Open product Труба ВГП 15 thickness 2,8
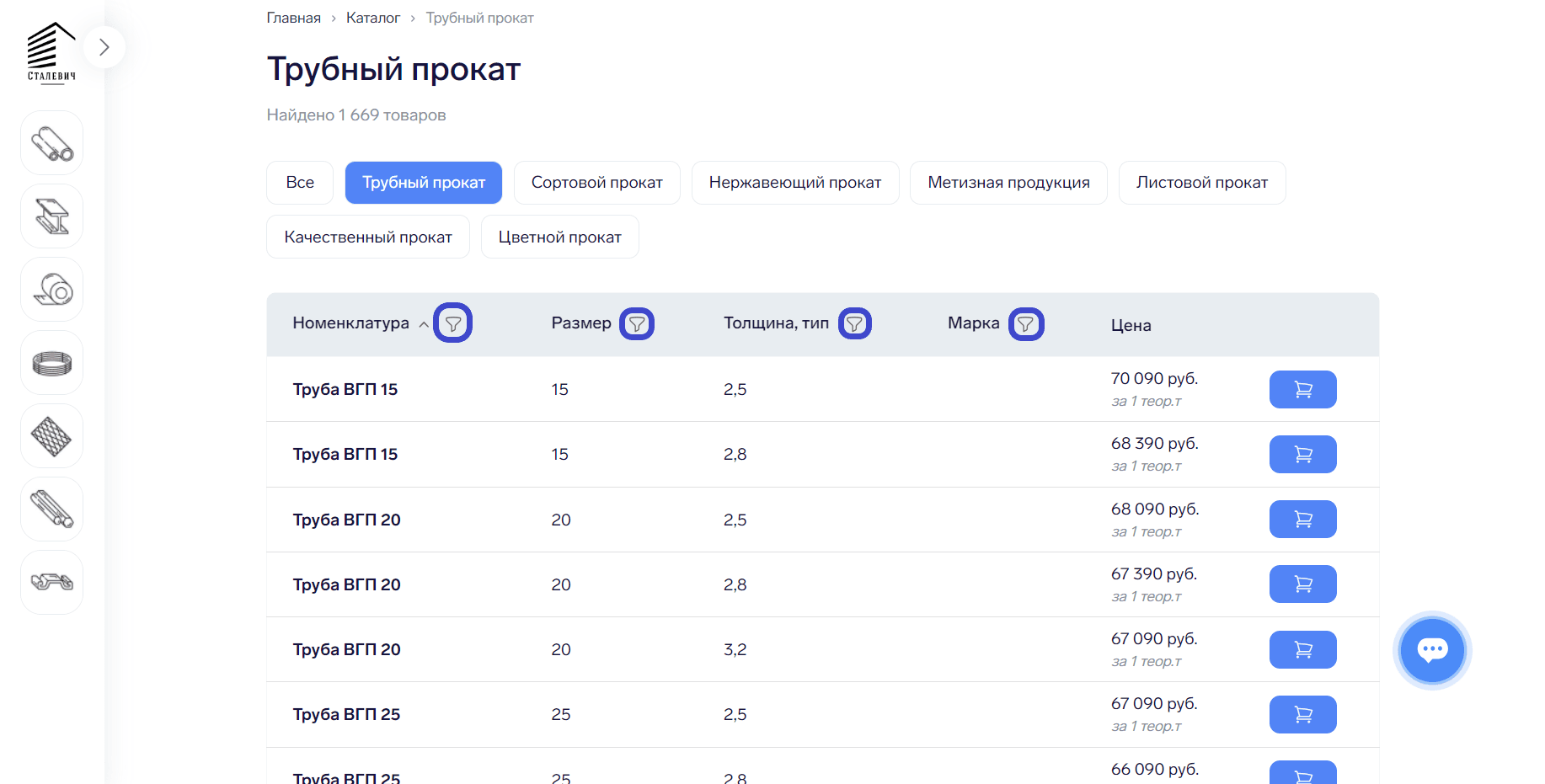 click(345, 454)
